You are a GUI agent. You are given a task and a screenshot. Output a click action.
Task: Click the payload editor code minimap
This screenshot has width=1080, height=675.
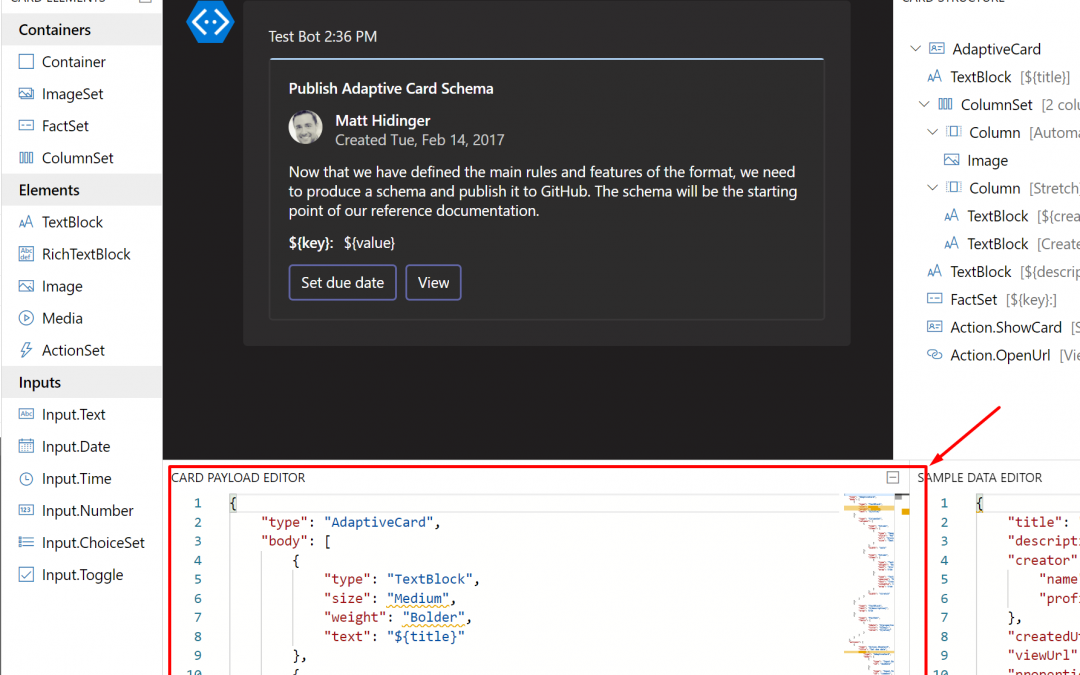click(869, 583)
